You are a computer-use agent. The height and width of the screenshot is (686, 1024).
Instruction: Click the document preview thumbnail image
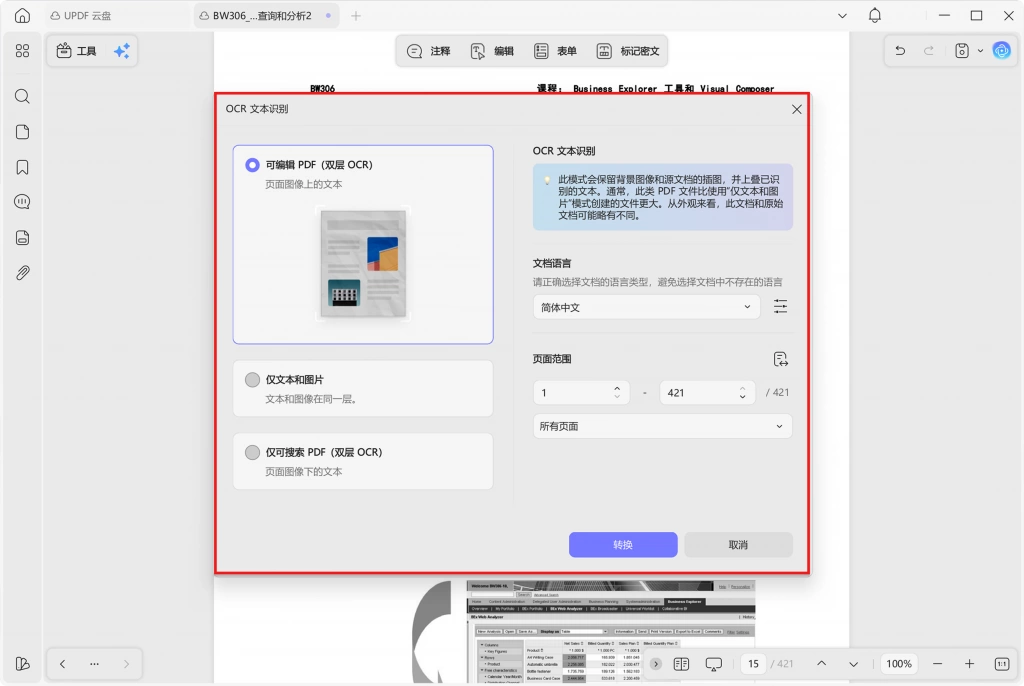(x=363, y=263)
